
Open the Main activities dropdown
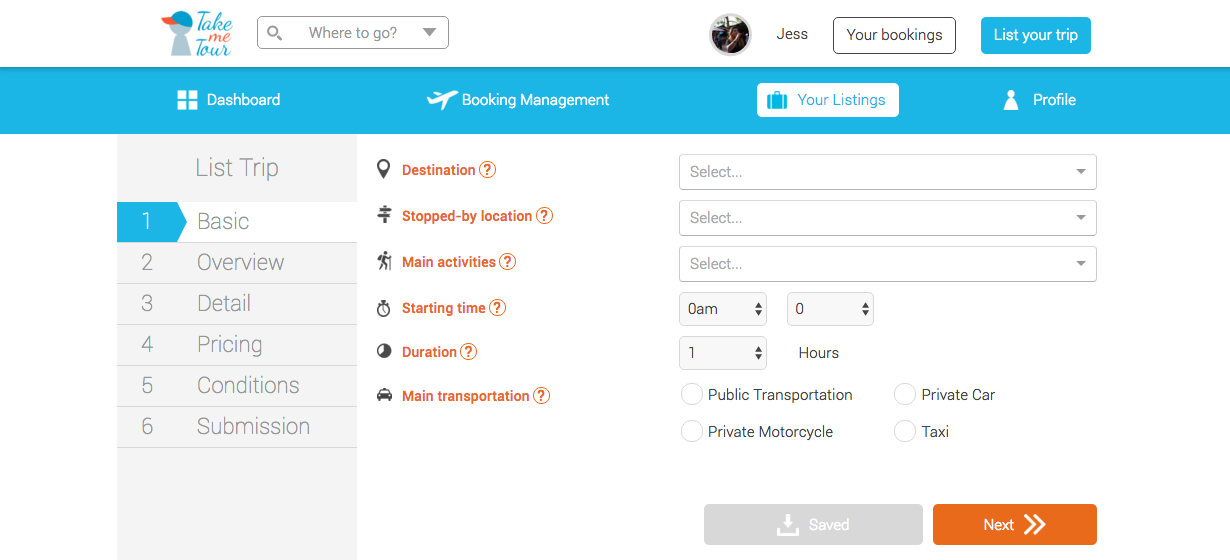pos(888,264)
